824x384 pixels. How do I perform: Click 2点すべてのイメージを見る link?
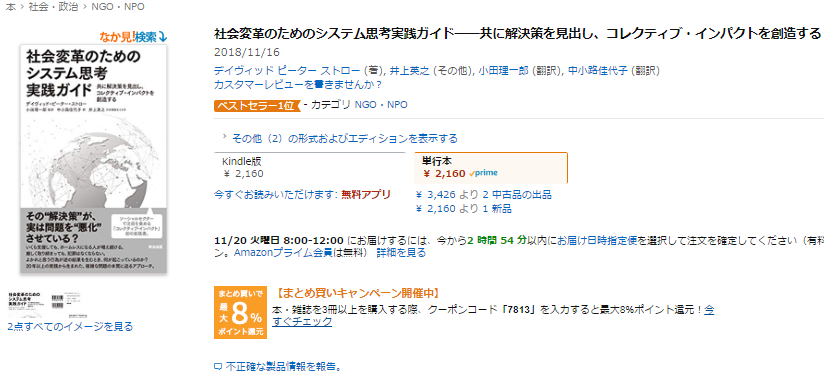click(70, 327)
